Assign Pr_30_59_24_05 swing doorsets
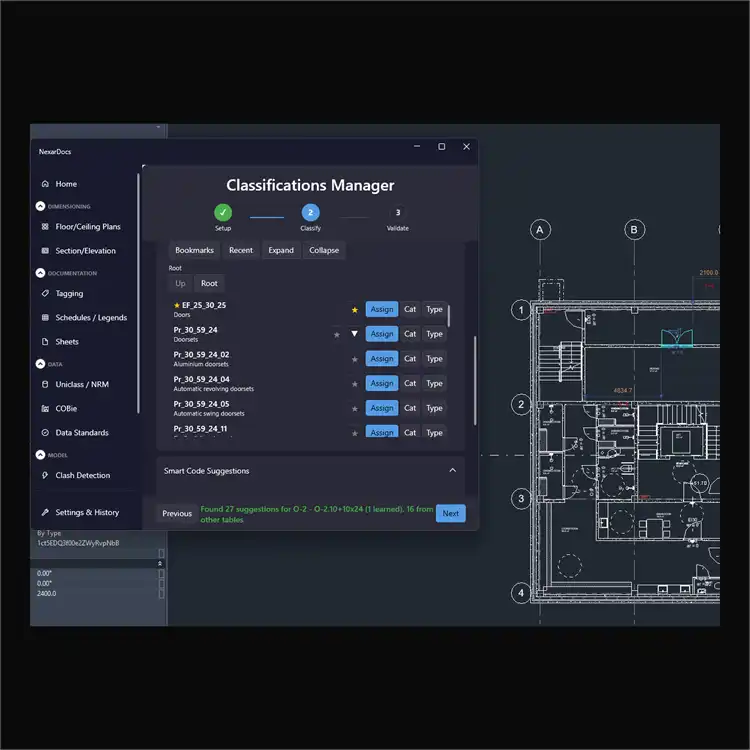This screenshot has height=750, width=750. pos(382,408)
